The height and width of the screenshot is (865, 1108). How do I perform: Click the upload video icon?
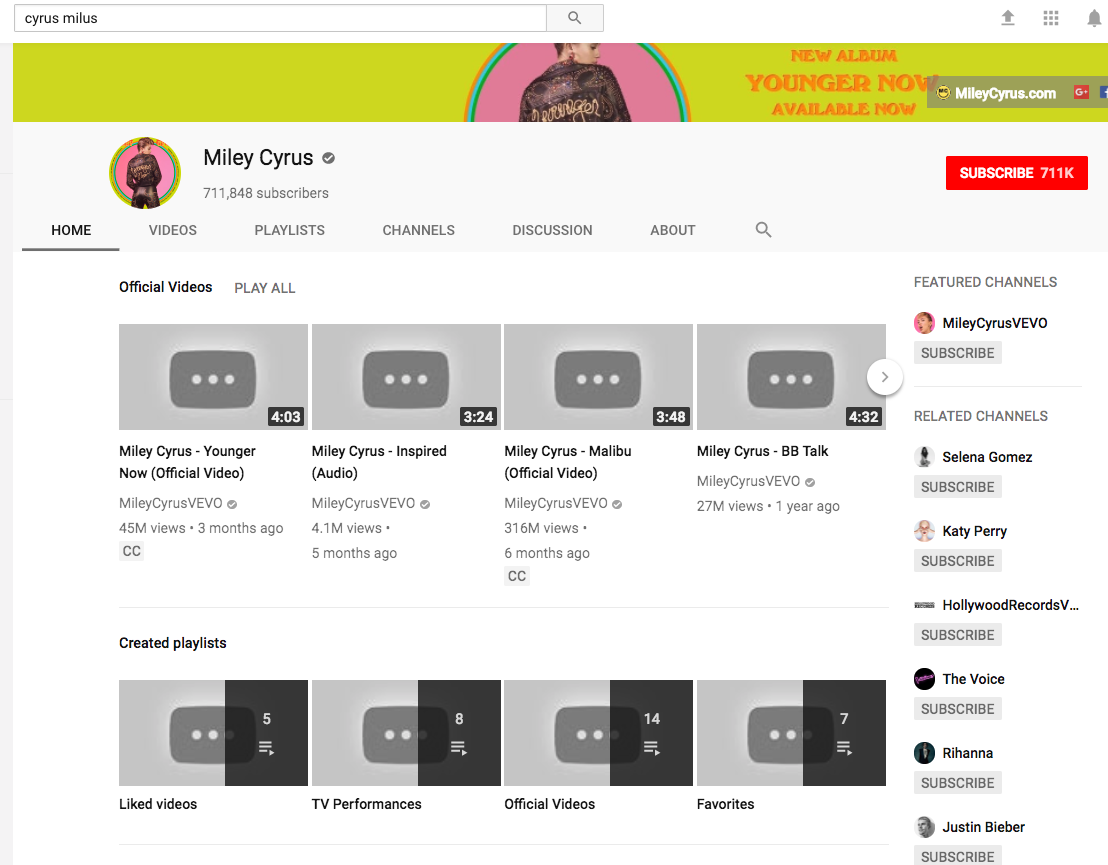pos(1008,18)
